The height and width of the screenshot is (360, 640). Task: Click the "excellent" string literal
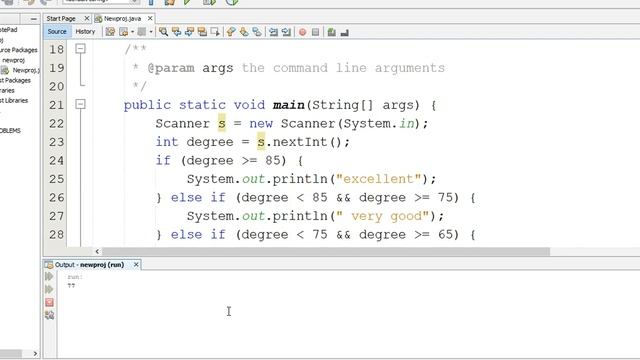[x=378, y=179]
